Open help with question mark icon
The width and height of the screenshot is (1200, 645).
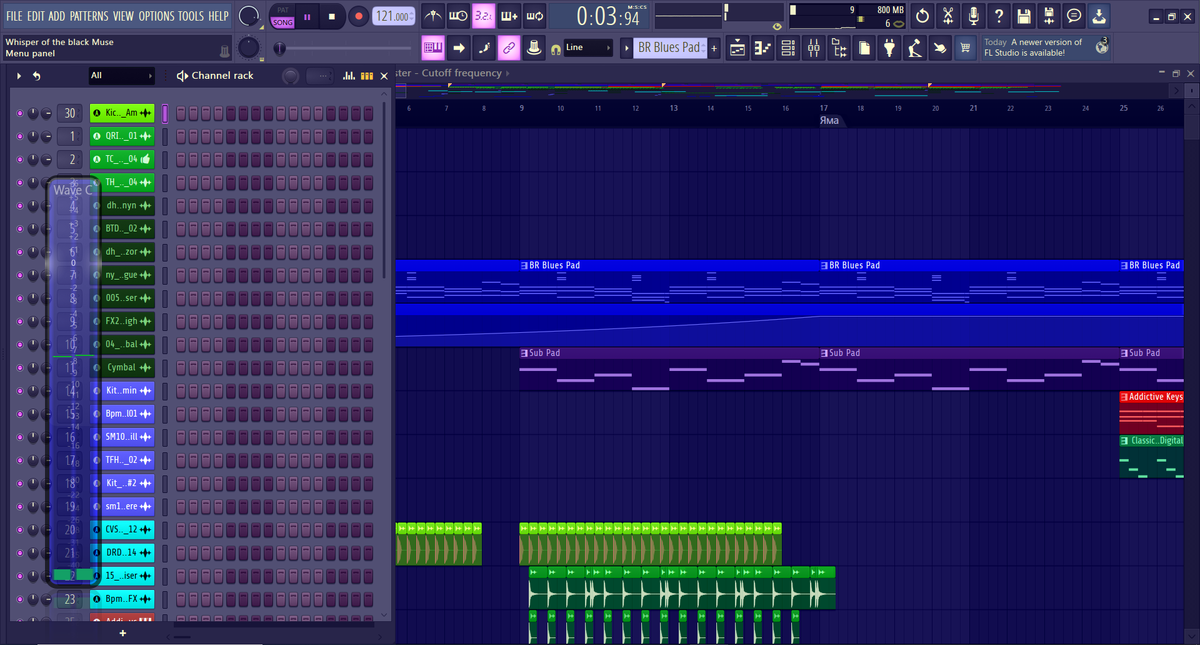tap(999, 16)
